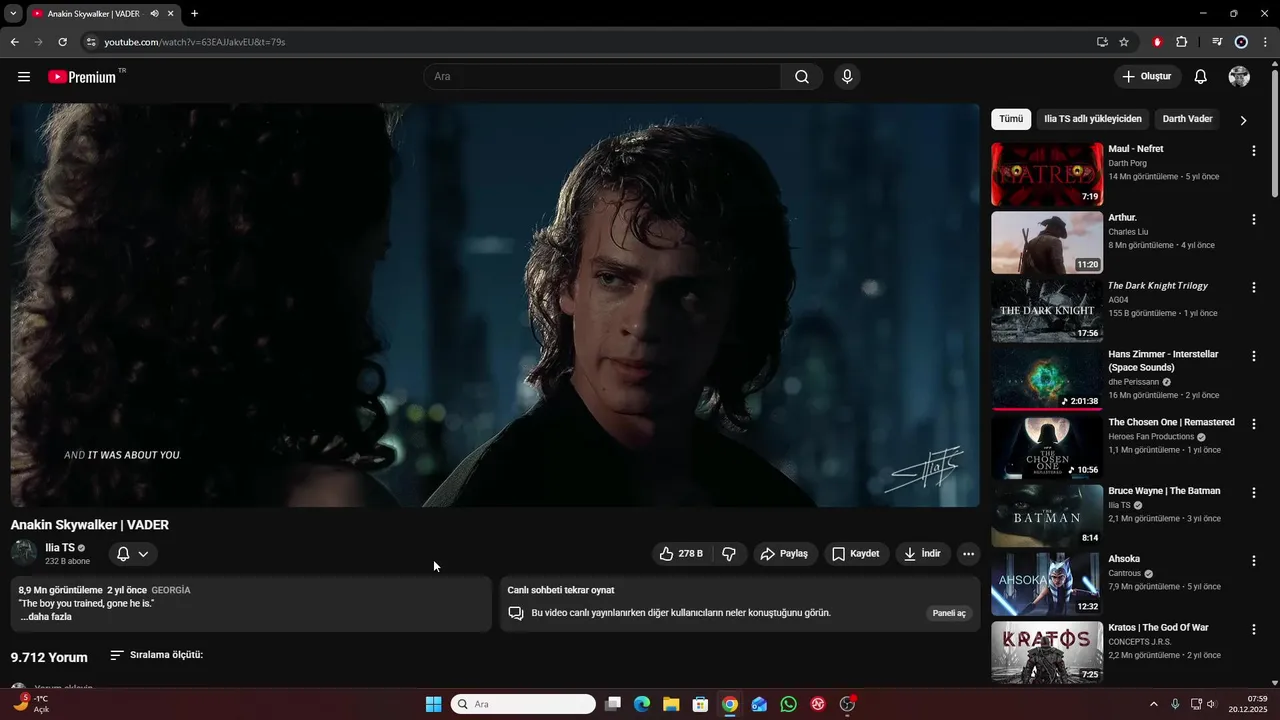
Task: Select the Darth Vader filter chip
Action: (1187, 119)
